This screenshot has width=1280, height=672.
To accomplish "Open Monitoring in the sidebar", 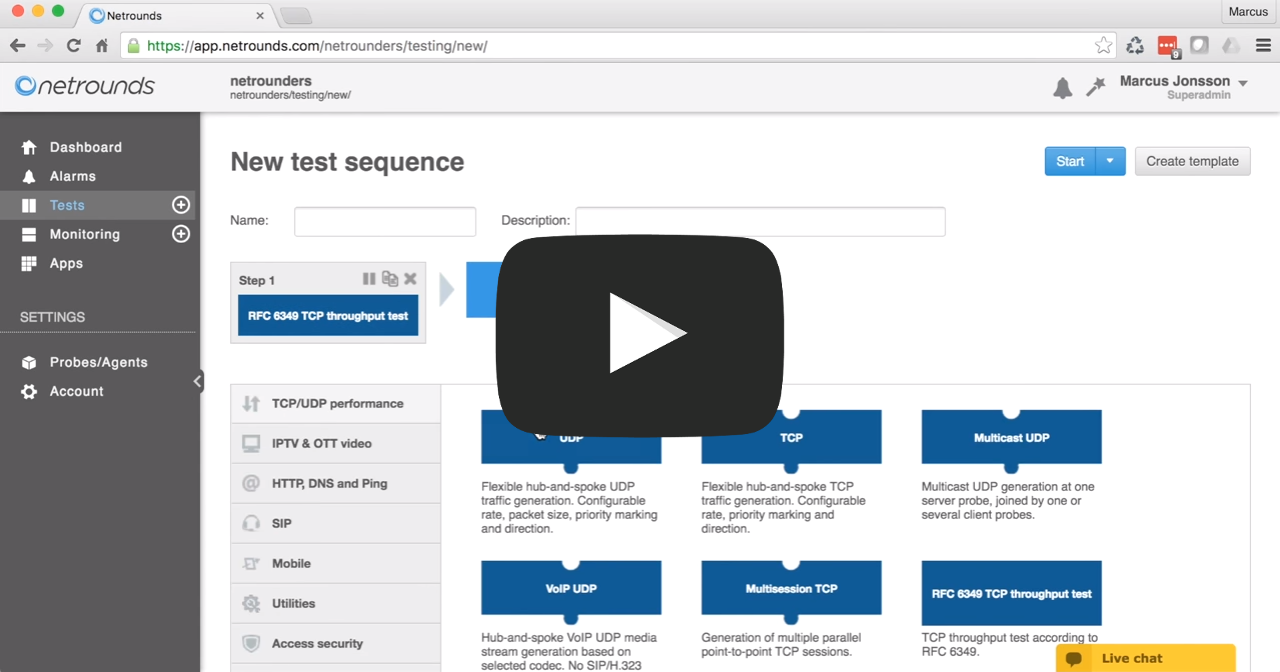I will point(85,234).
